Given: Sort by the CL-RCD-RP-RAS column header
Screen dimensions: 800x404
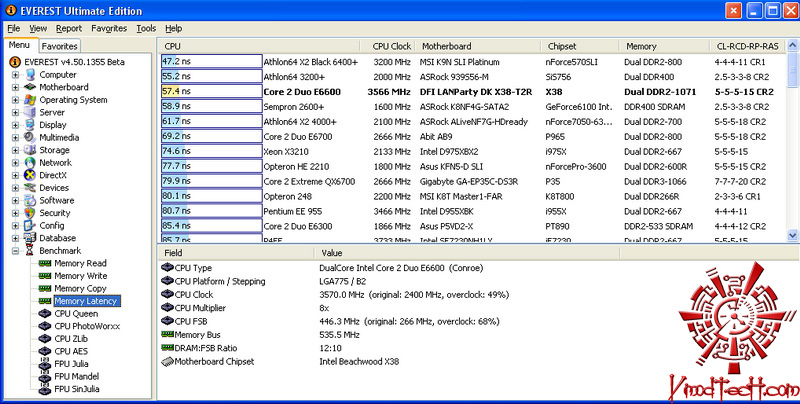Looking at the screenshot, I should 747,46.
